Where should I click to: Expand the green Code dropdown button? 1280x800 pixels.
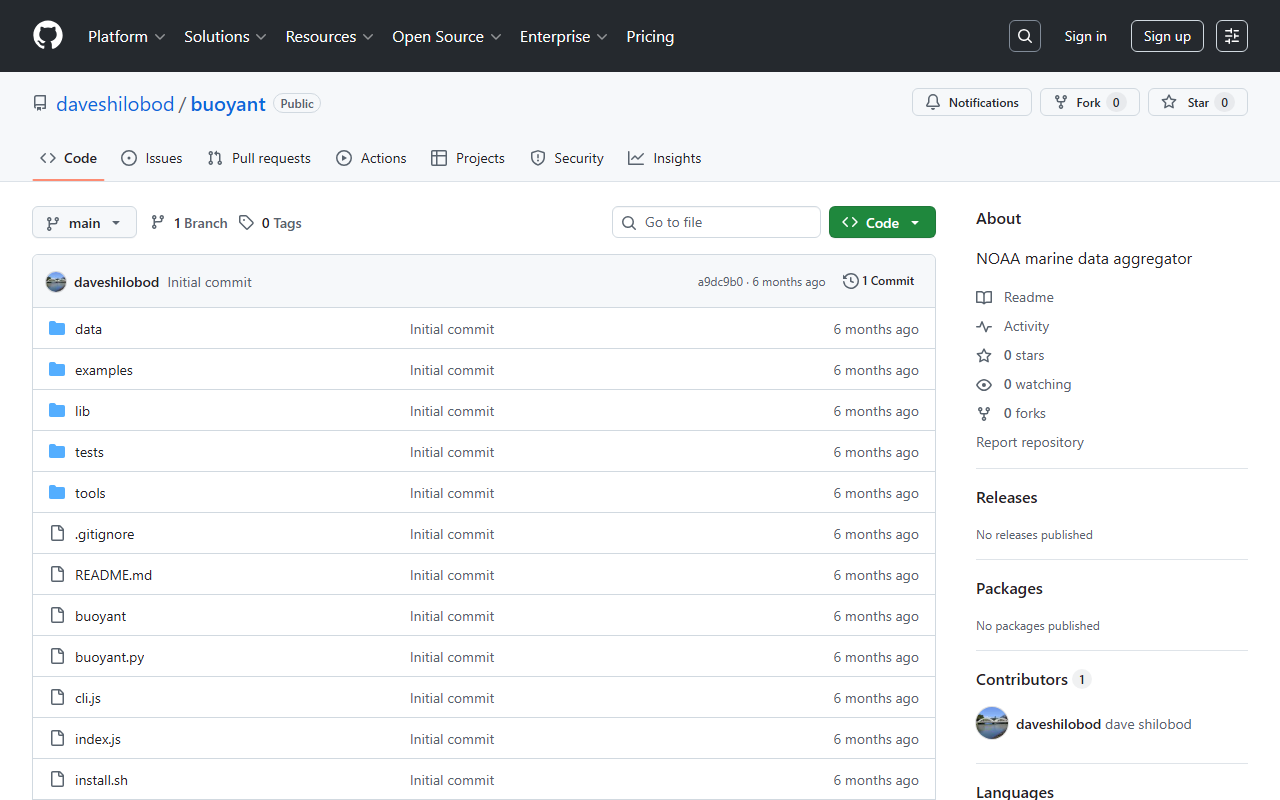pos(882,222)
